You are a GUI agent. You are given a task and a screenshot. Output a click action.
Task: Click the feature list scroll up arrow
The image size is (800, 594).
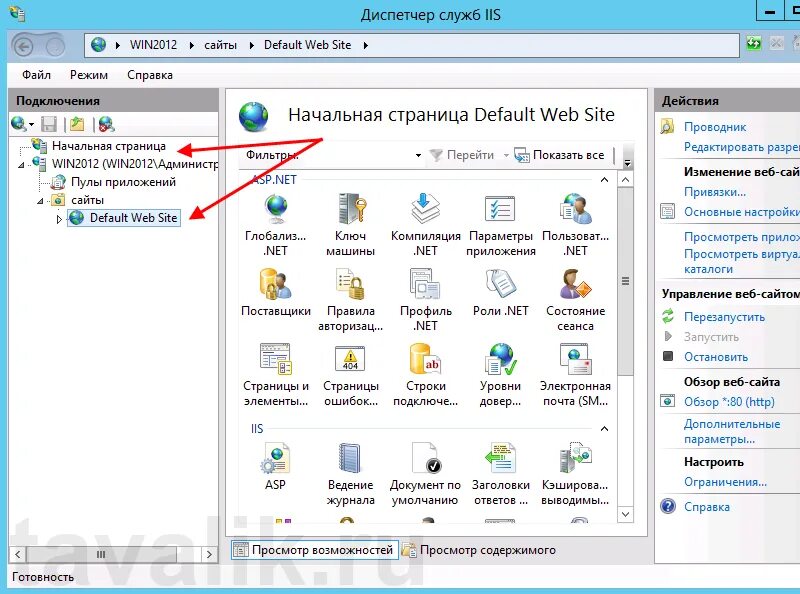tap(626, 180)
